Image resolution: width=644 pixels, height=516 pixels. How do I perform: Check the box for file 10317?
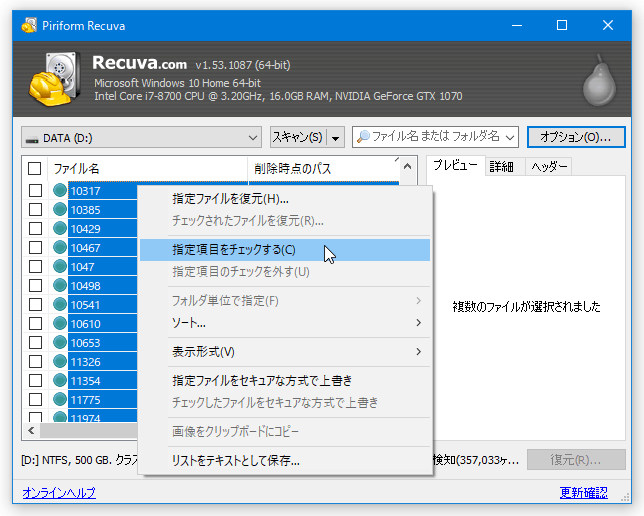[35, 190]
